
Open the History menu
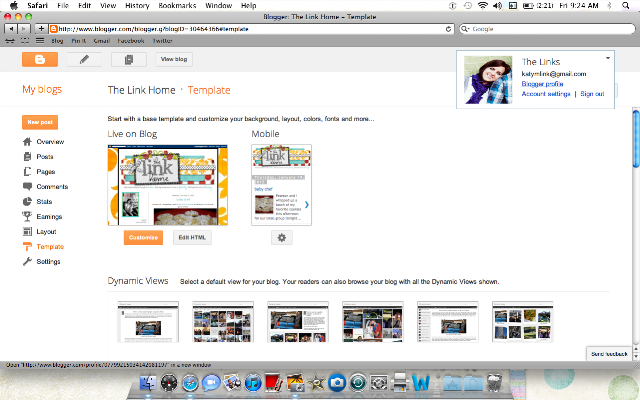[137, 6]
